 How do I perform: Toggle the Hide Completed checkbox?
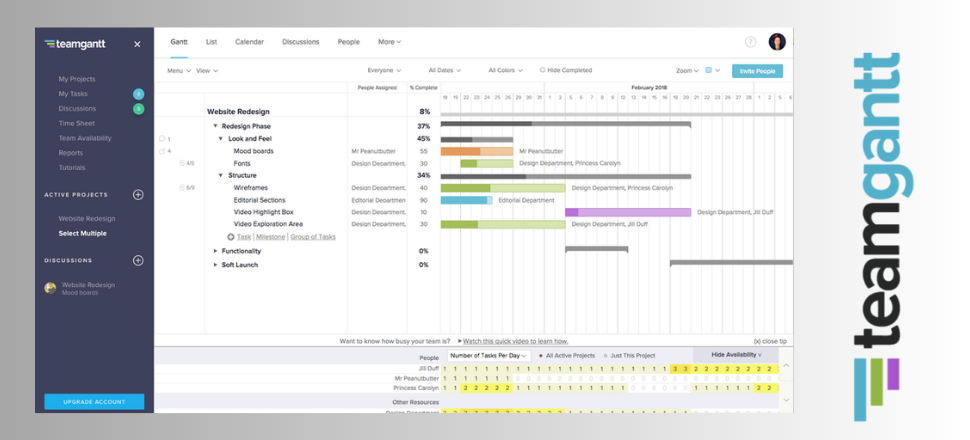(543, 71)
